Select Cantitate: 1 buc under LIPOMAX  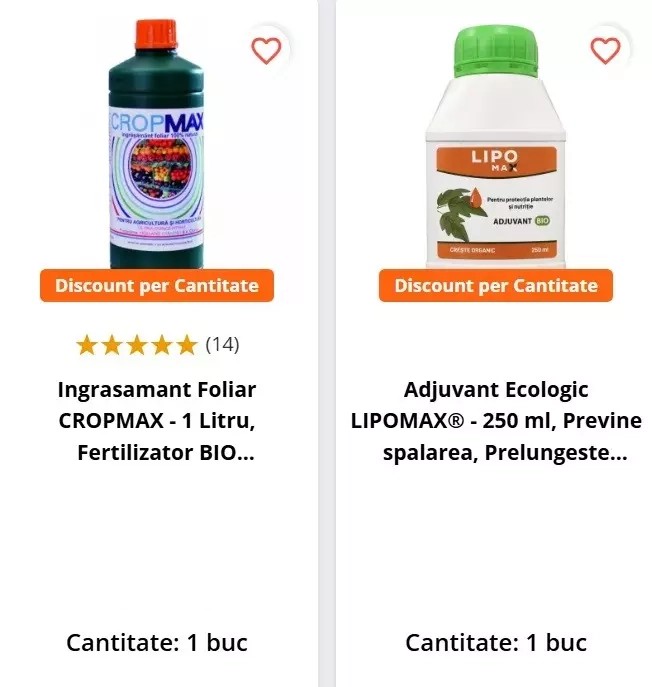point(496,643)
